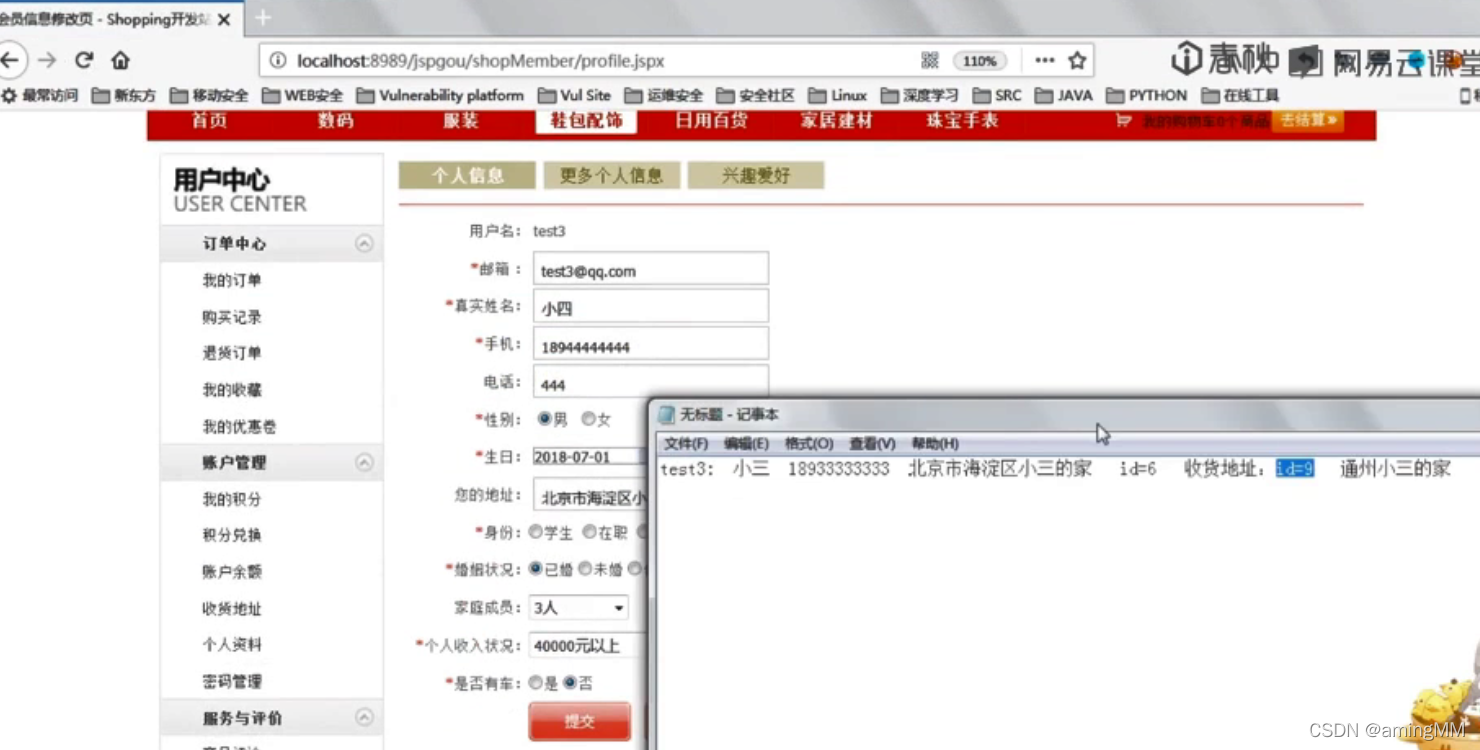Viewport: 1480px width, 750px height.
Task: Open the 在线工具 bookmark folder
Action: pyautogui.click(x=1240, y=96)
